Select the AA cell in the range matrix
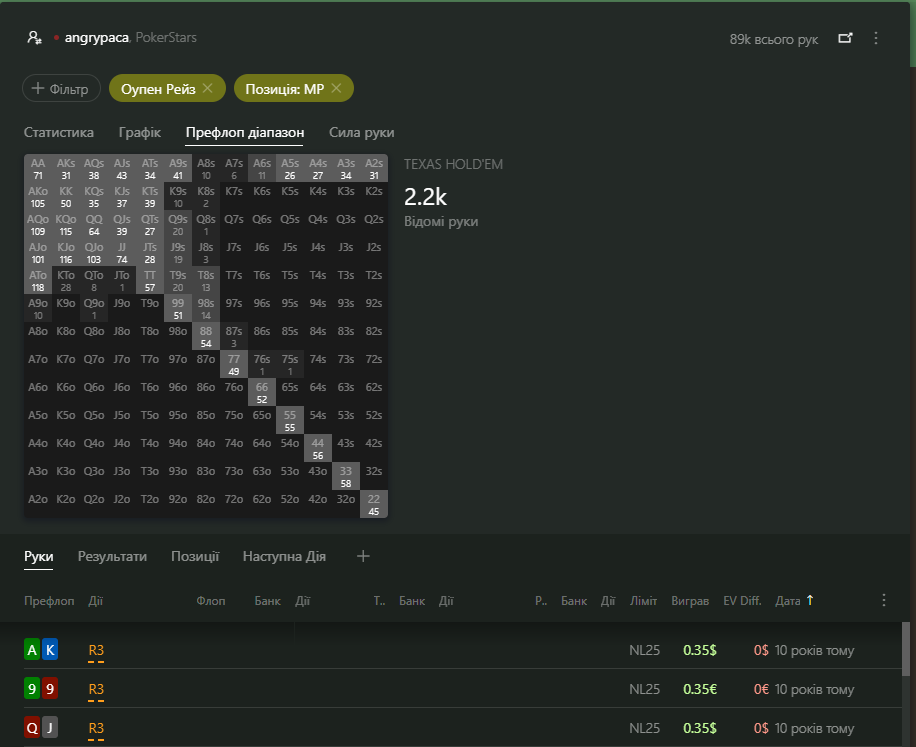 tap(38, 169)
